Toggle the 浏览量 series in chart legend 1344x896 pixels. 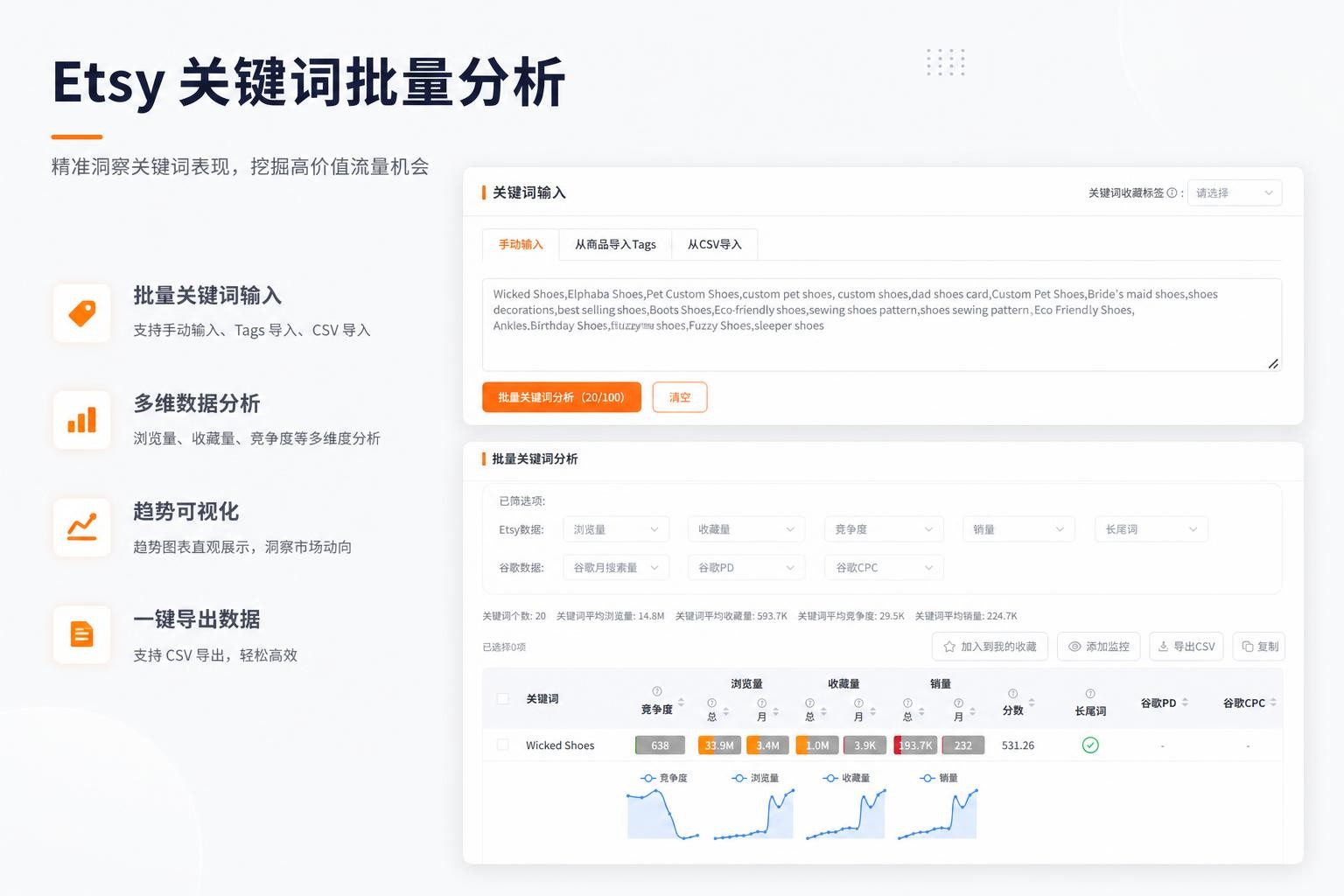755,778
